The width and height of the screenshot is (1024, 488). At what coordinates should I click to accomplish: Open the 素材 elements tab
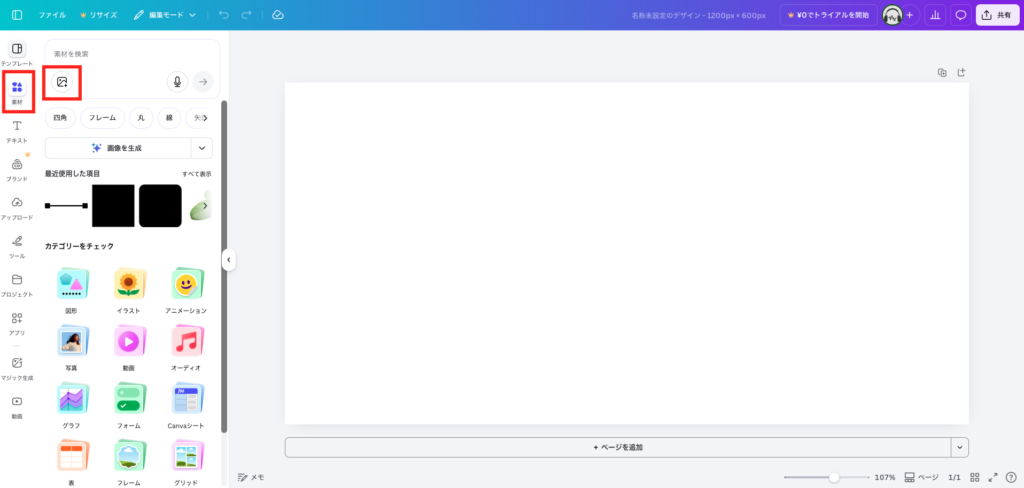(x=17, y=92)
